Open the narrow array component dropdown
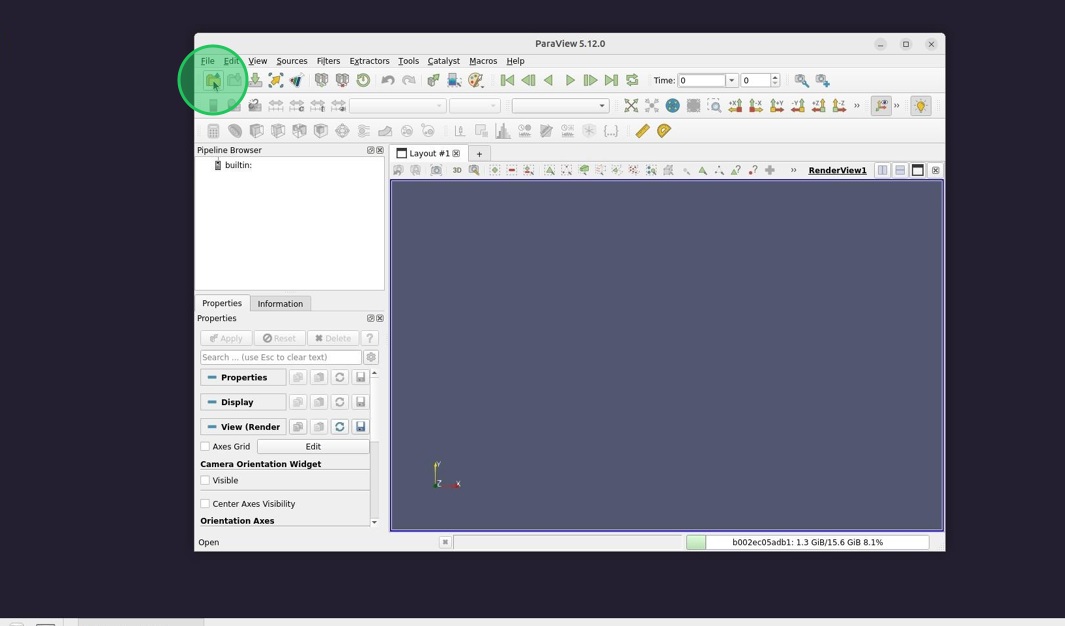Image resolution: width=1065 pixels, height=626 pixels. [x=475, y=105]
